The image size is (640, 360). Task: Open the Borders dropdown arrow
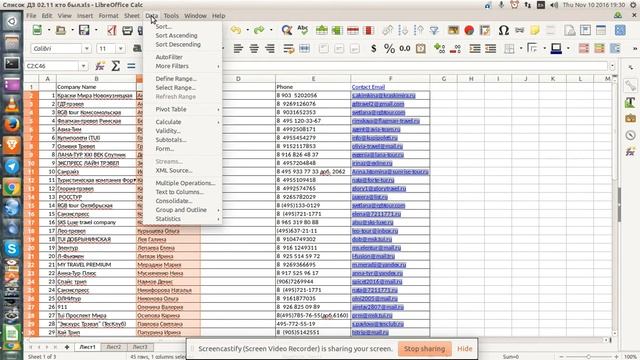click(521, 49)
